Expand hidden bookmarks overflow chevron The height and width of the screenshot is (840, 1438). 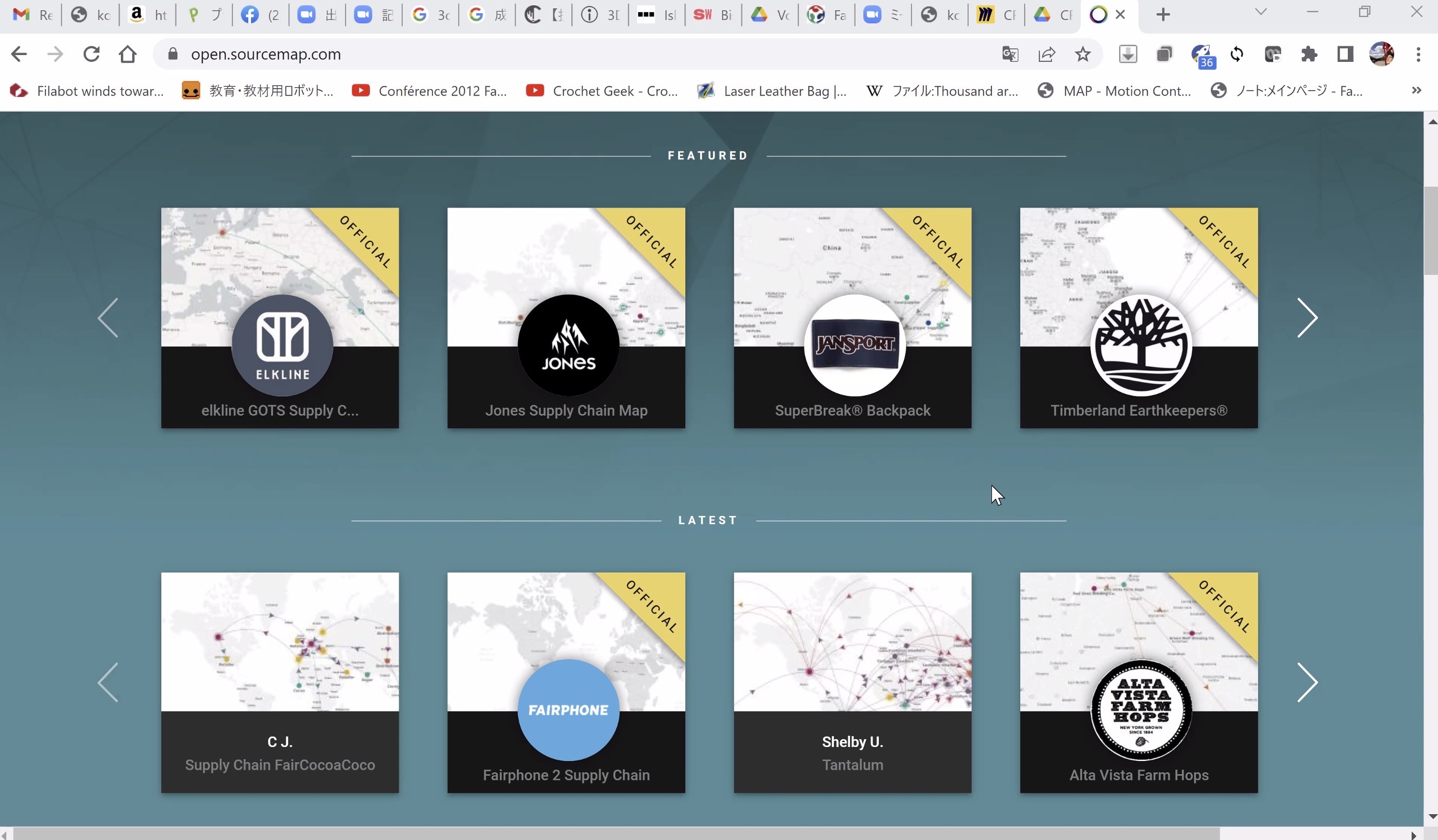pyautogui.click(x=1417, y=91)
